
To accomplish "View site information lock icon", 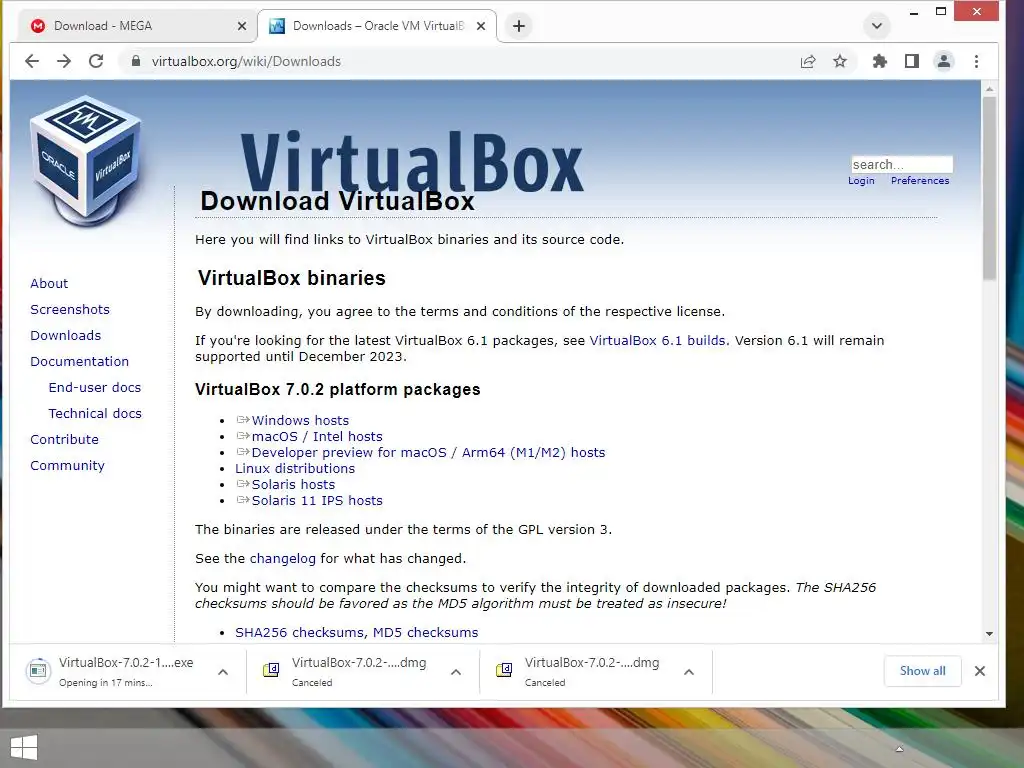I will click(136, 61).
